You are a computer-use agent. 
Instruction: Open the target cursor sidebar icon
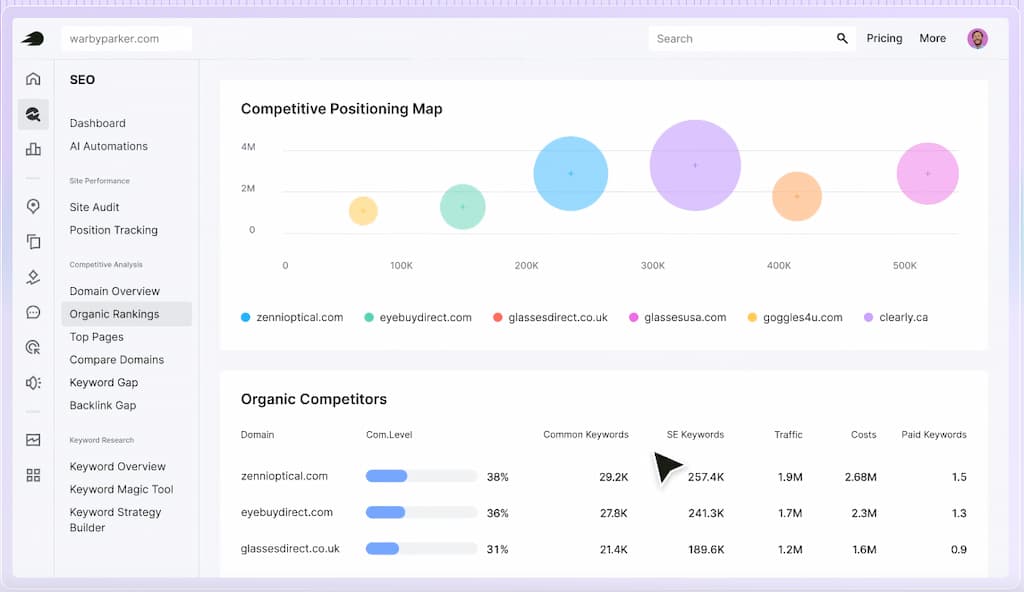pos(33,347)
